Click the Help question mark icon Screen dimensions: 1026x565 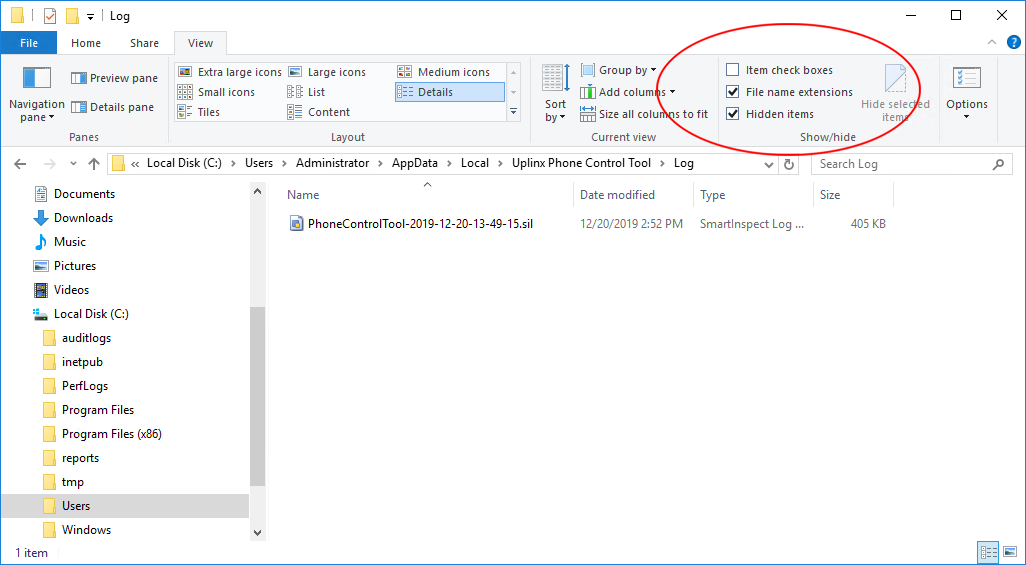tap(1013, 43)
